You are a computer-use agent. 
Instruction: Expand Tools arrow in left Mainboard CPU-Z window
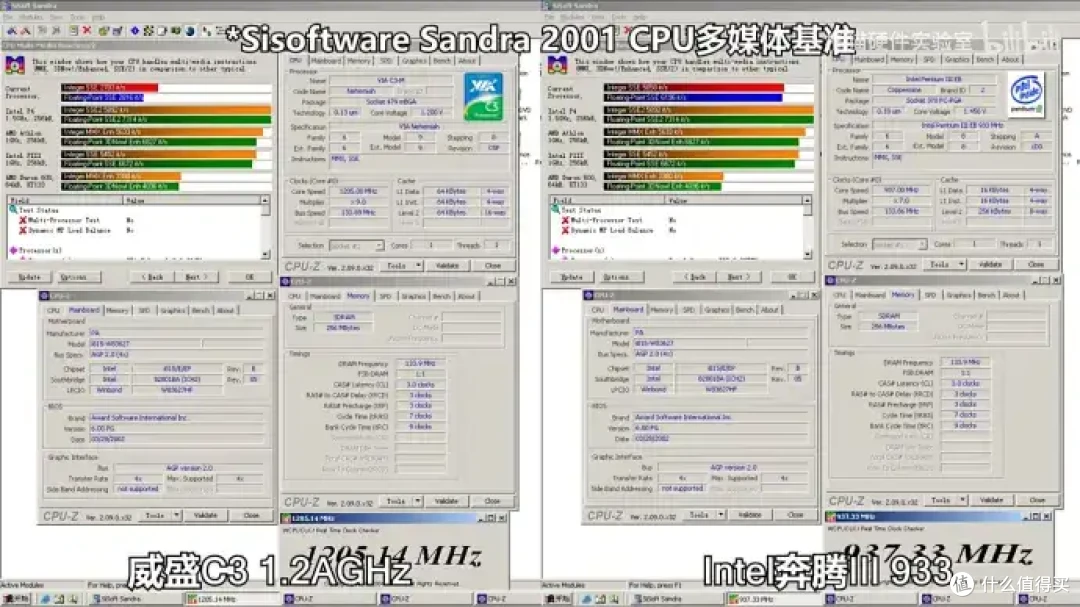pyautogui.click(x=177, y=515)
